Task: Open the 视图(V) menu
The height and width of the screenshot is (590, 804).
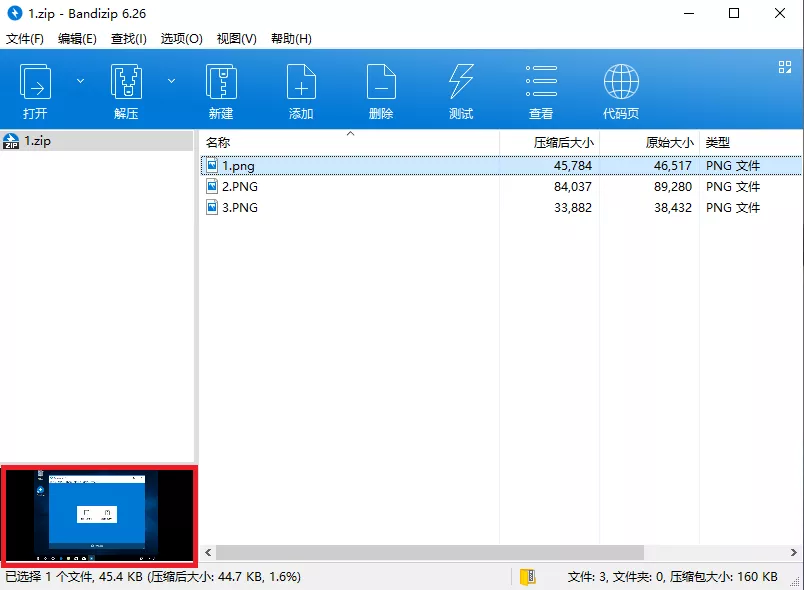Action: [236, 39]
